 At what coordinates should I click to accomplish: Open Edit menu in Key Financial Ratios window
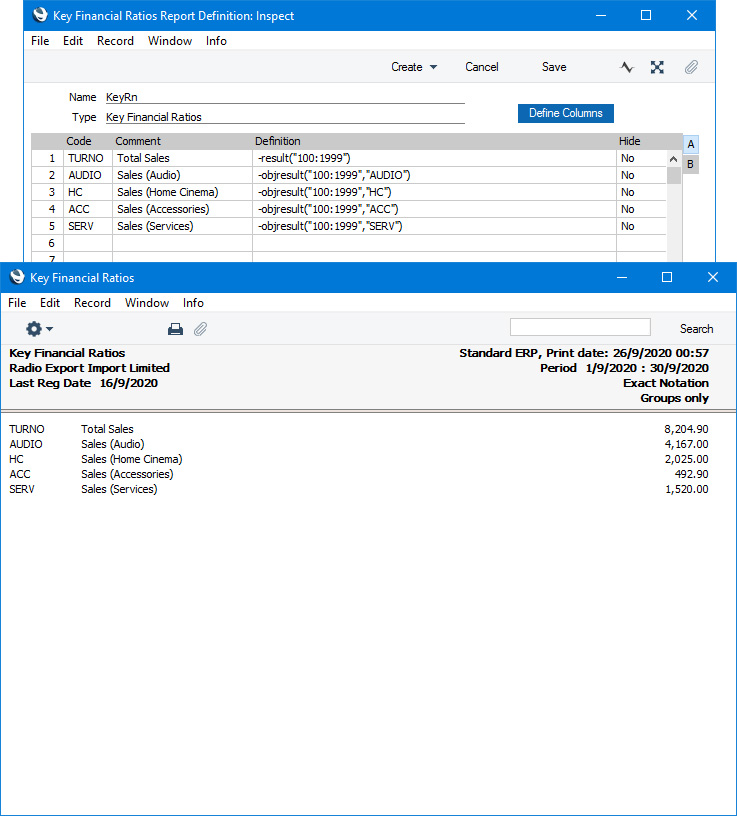(50, 303)
